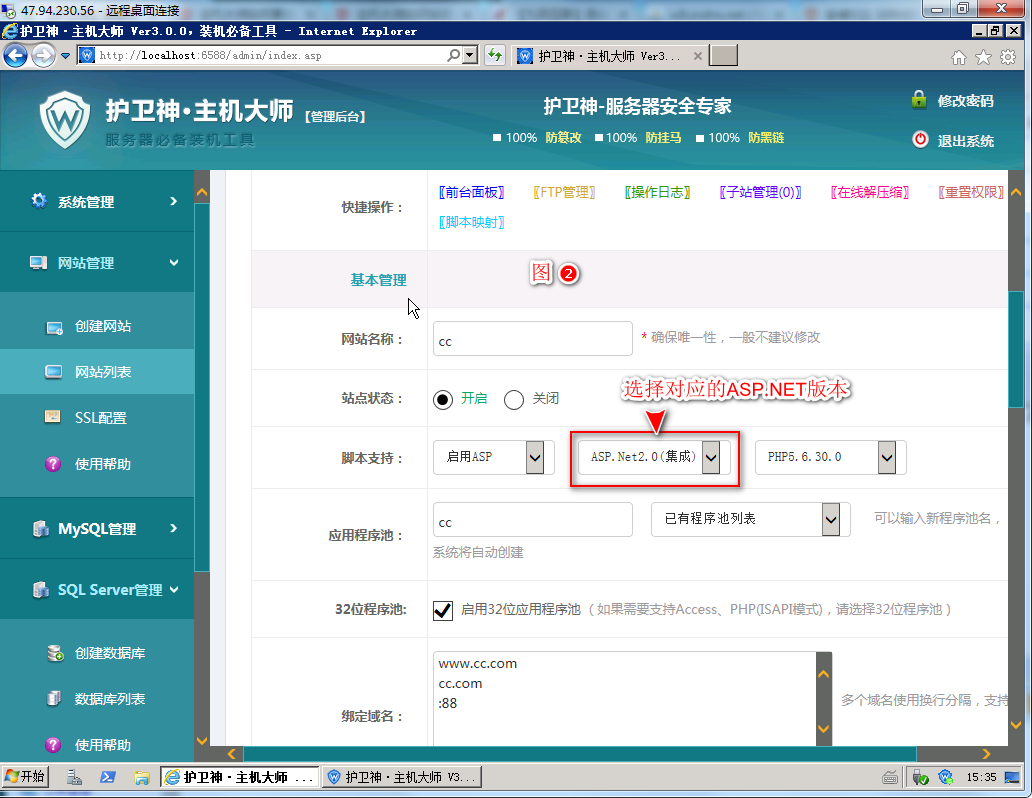
Task: Click the 网站名称 text field
Action: pyautogui.click(x=532, y=339)
